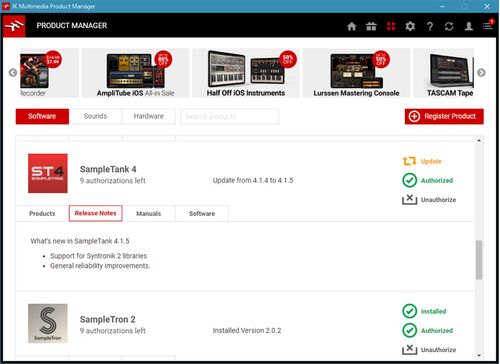Open help with the question mark icon
The width and height of the screenshot is (500, 364).
tap(430, 26)
